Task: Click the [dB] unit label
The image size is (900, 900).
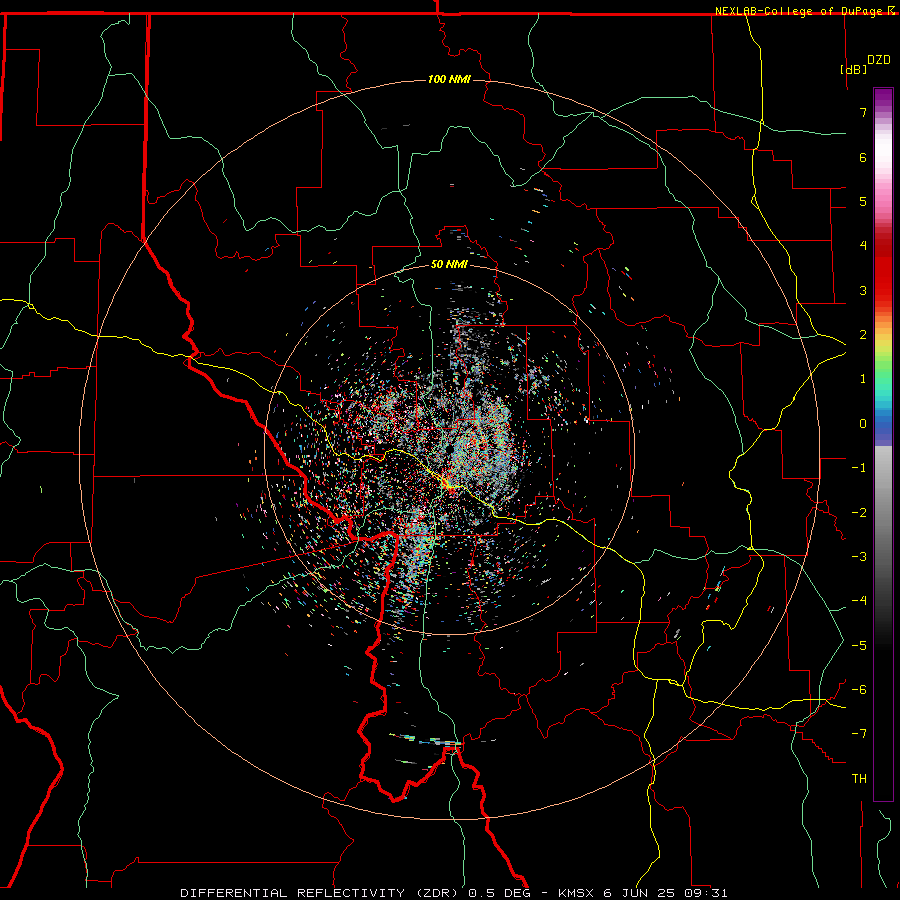Action: 854,69
